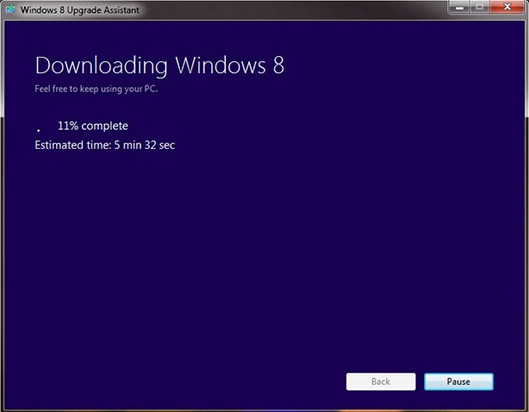Image resolution: width=529 pixels, height=412 pixels.
Task: Click 'Feel free to keep using your PC.'
Action: point(96,89)
